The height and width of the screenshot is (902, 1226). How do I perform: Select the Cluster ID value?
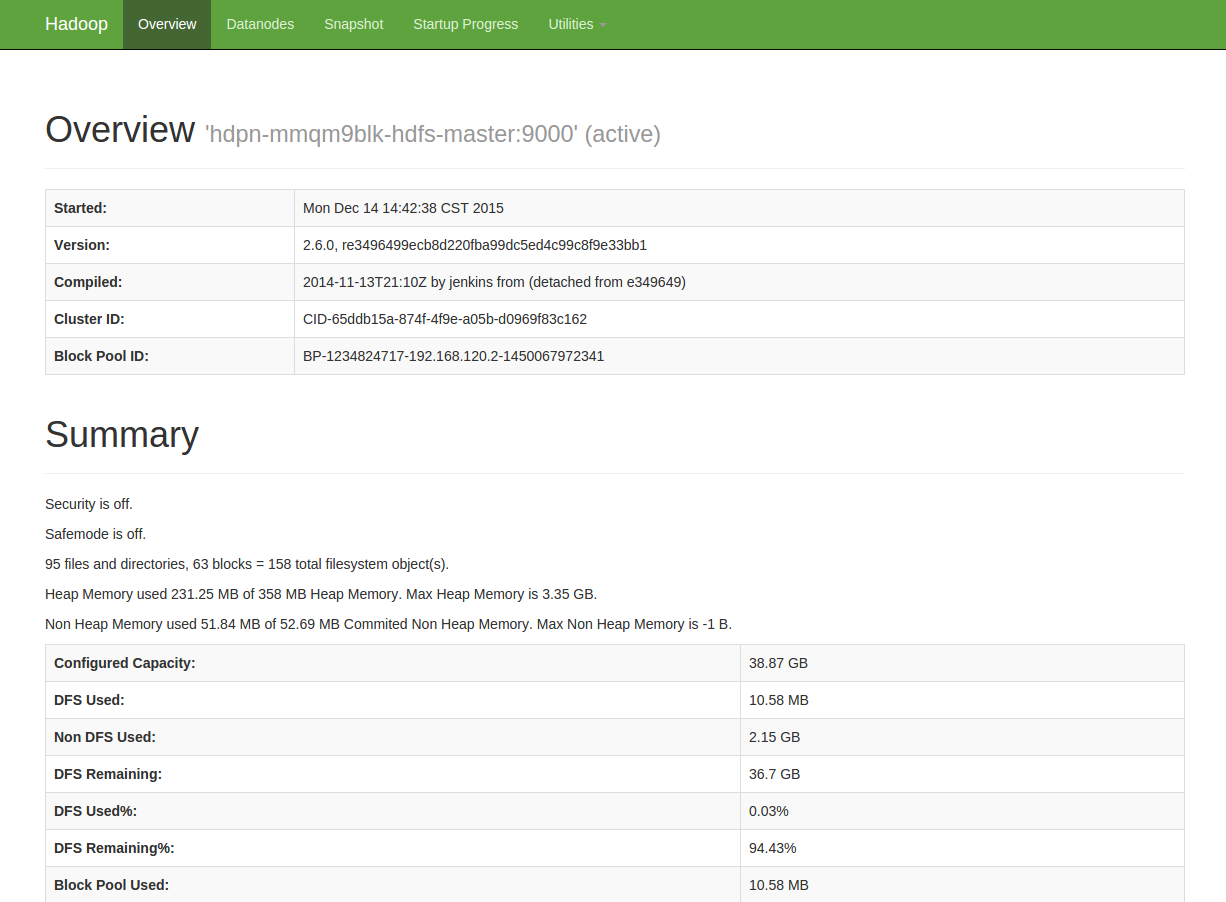pyautogui.click(x=445, y=319)
